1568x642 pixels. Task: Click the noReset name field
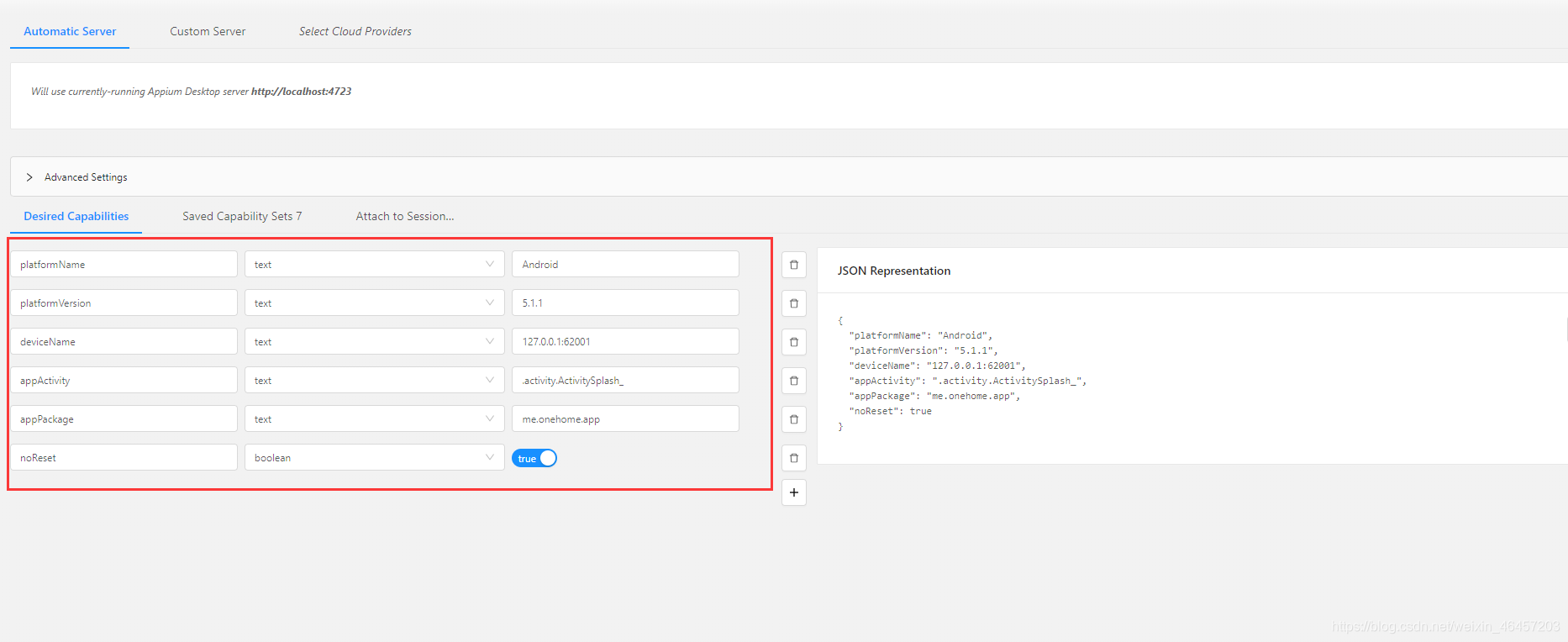click(x=124, y=457)
